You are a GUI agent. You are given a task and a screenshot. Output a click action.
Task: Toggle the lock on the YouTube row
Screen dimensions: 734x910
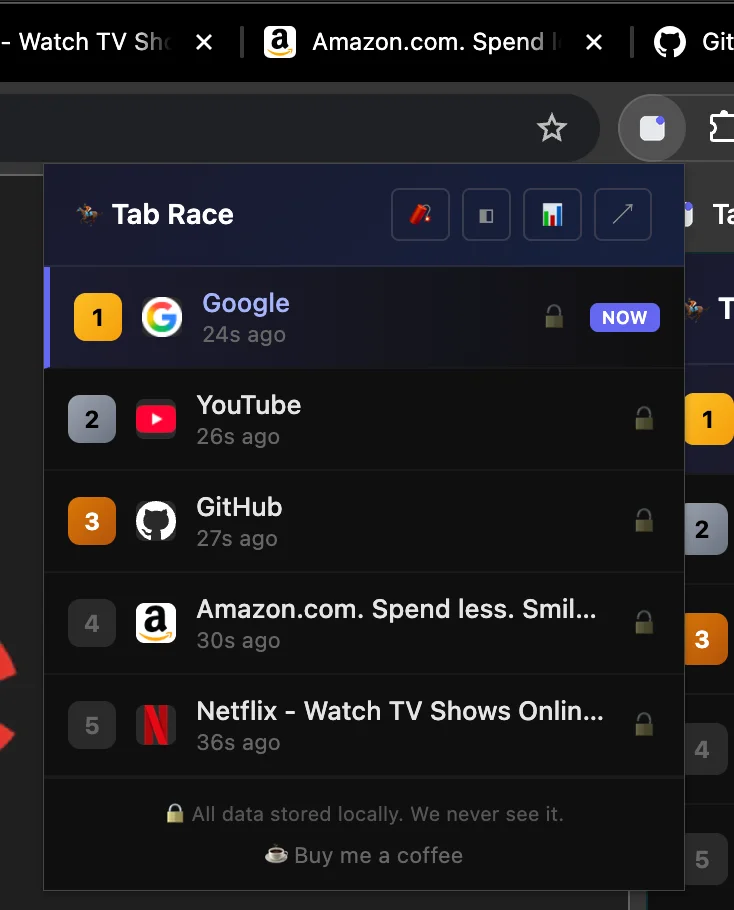644,418
